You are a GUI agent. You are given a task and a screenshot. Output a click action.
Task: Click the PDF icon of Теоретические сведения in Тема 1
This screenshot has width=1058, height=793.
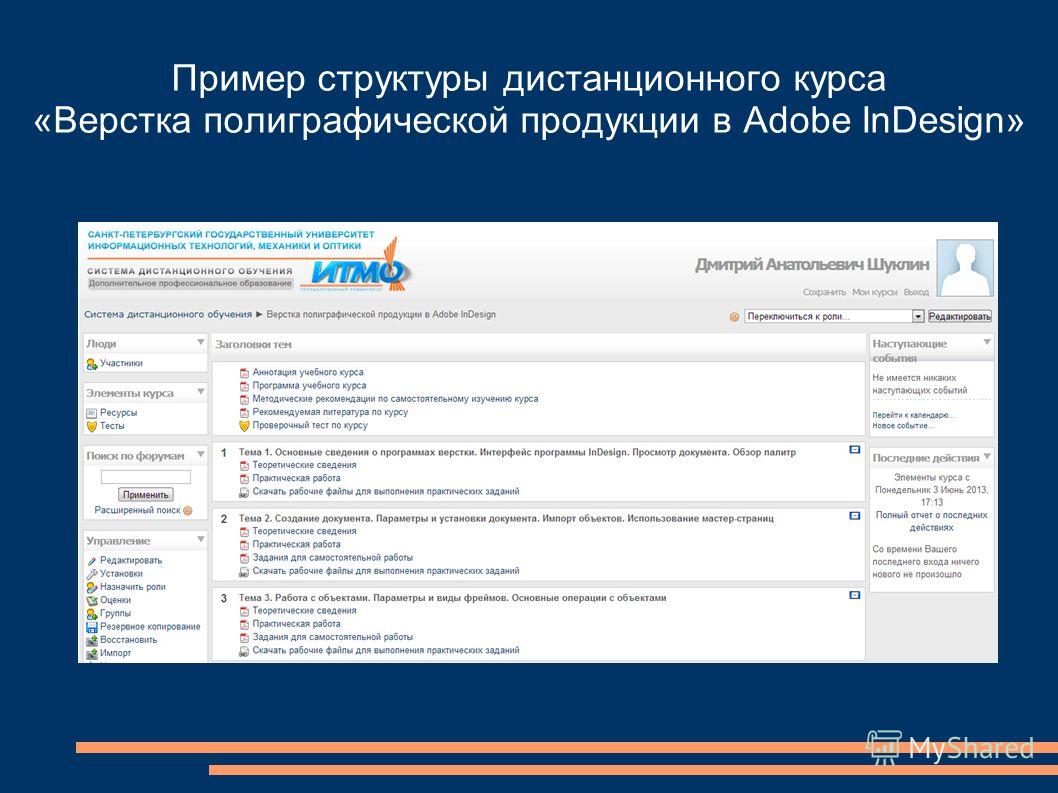coord(244,465)
